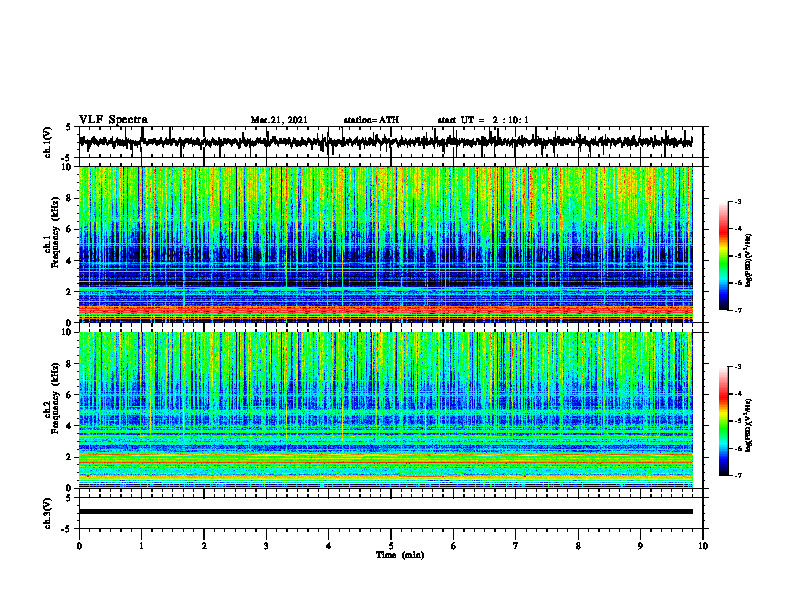The image size is (792, 612).
Task: Click the ch.1 color scale log(PSD) unit label
Action: 749,260
